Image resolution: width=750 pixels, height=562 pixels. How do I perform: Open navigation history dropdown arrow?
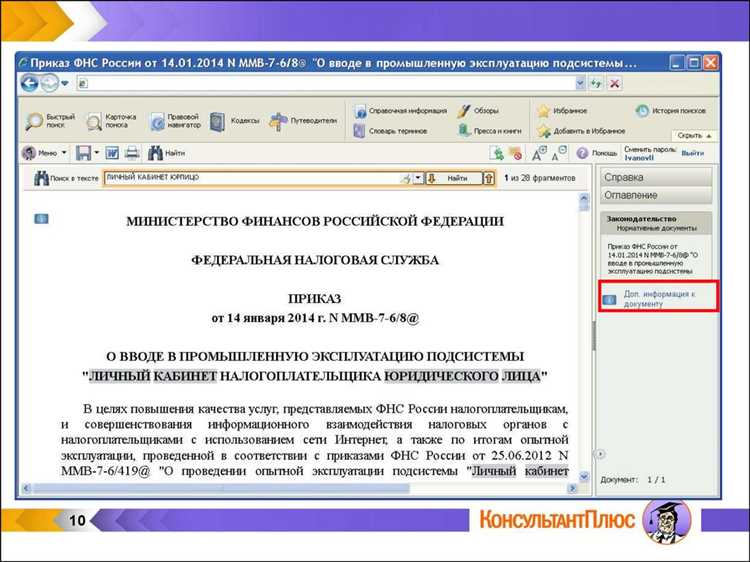click(65, 84)
